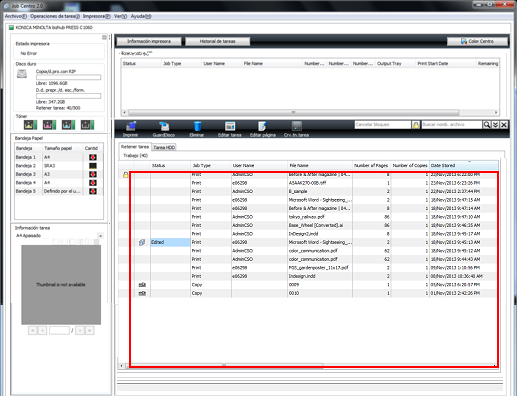Select the tokyo_railmap.pdf job row
517x396 pixels.
click(308, 217)
